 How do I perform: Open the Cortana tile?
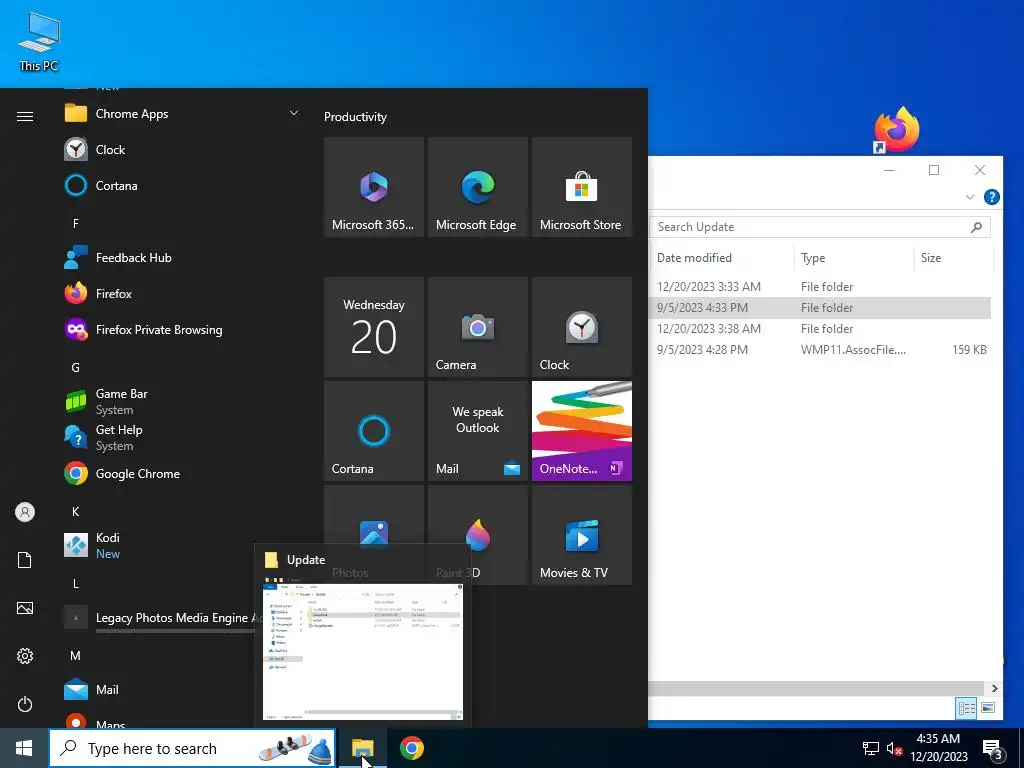coord(374,431)
